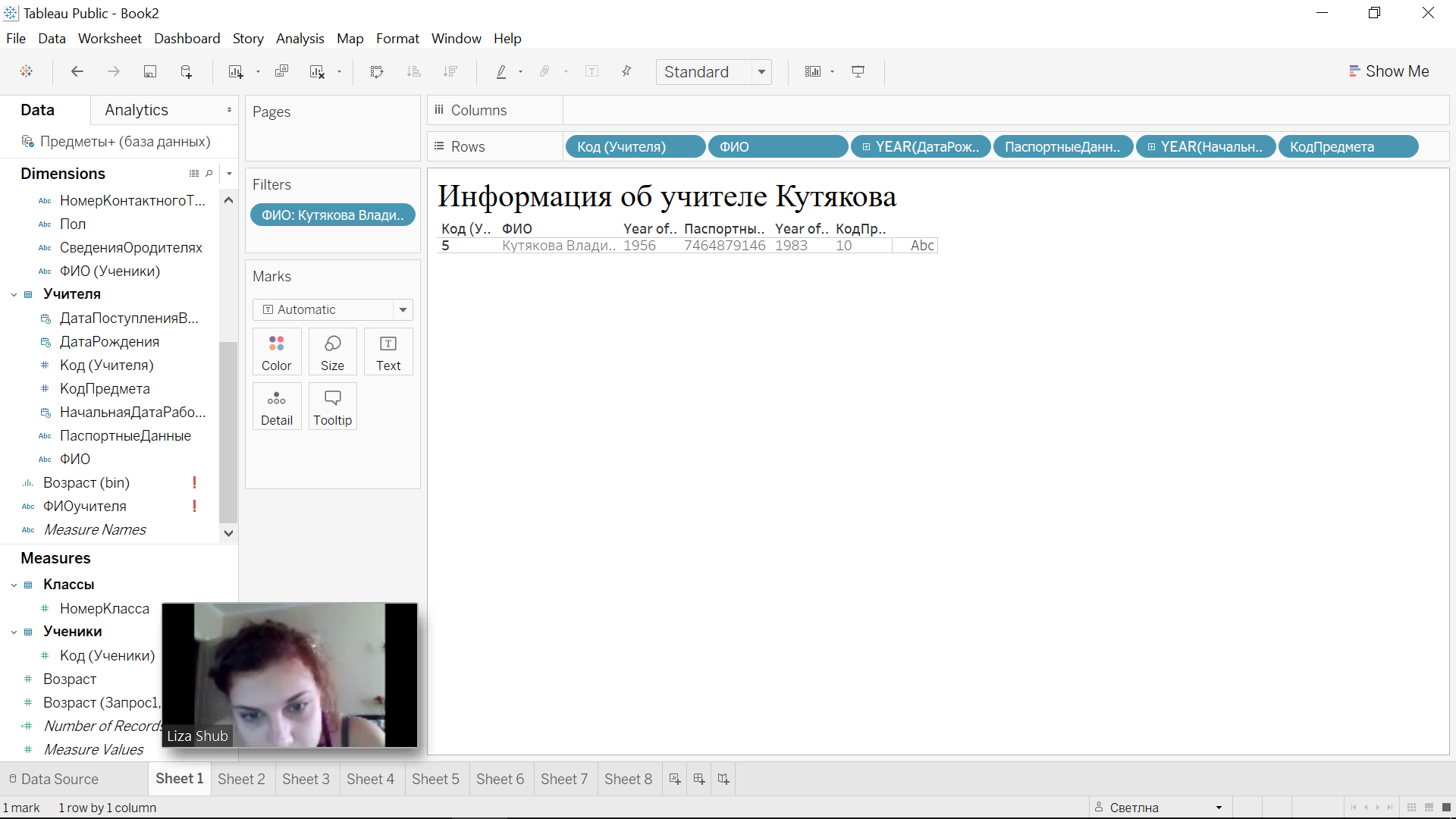The height and width of the screenshot is (819, 1456).
Task: Click the КодПредмета pill in Rows
Action: click(1348, 146)
